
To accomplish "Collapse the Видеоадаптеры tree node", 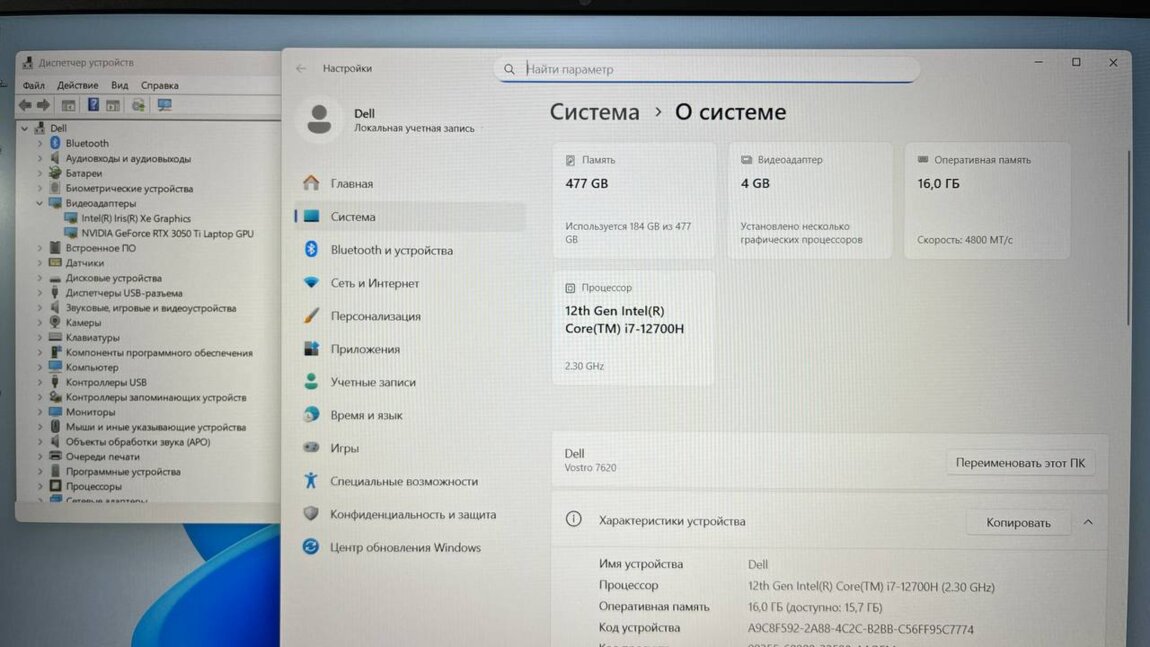I will coord(40,204).
